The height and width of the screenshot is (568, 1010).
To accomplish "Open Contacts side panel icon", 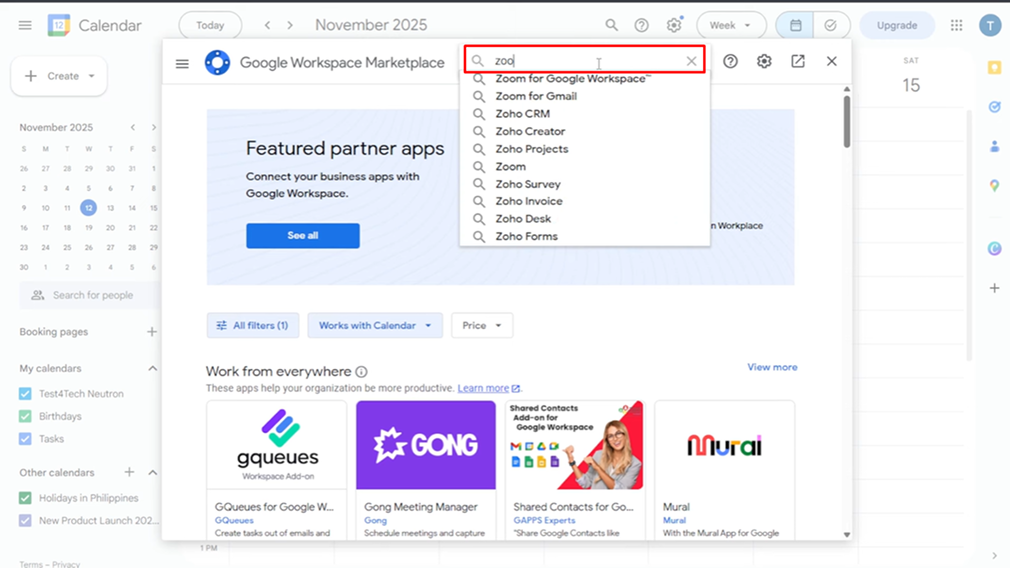I will pyautogui.click(x=995, y=147).
